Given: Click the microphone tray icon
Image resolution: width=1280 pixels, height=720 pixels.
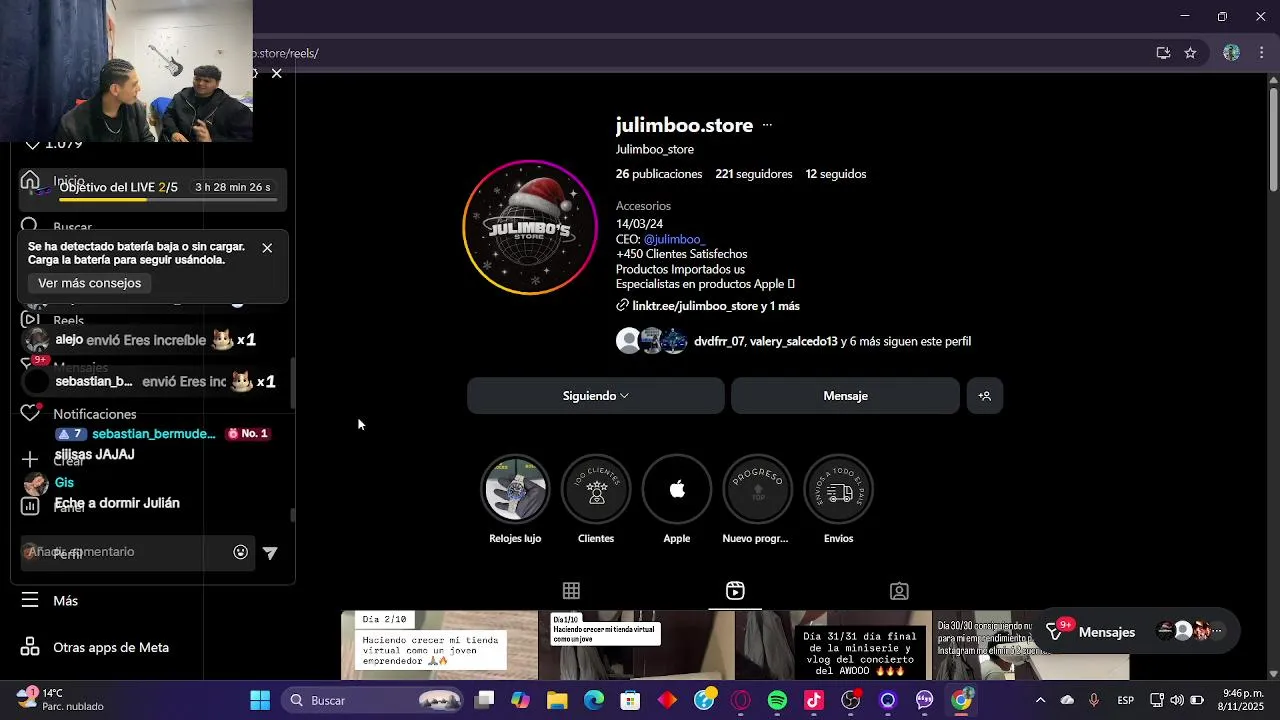Looking at the screenshot, I should click(1094, 700).
